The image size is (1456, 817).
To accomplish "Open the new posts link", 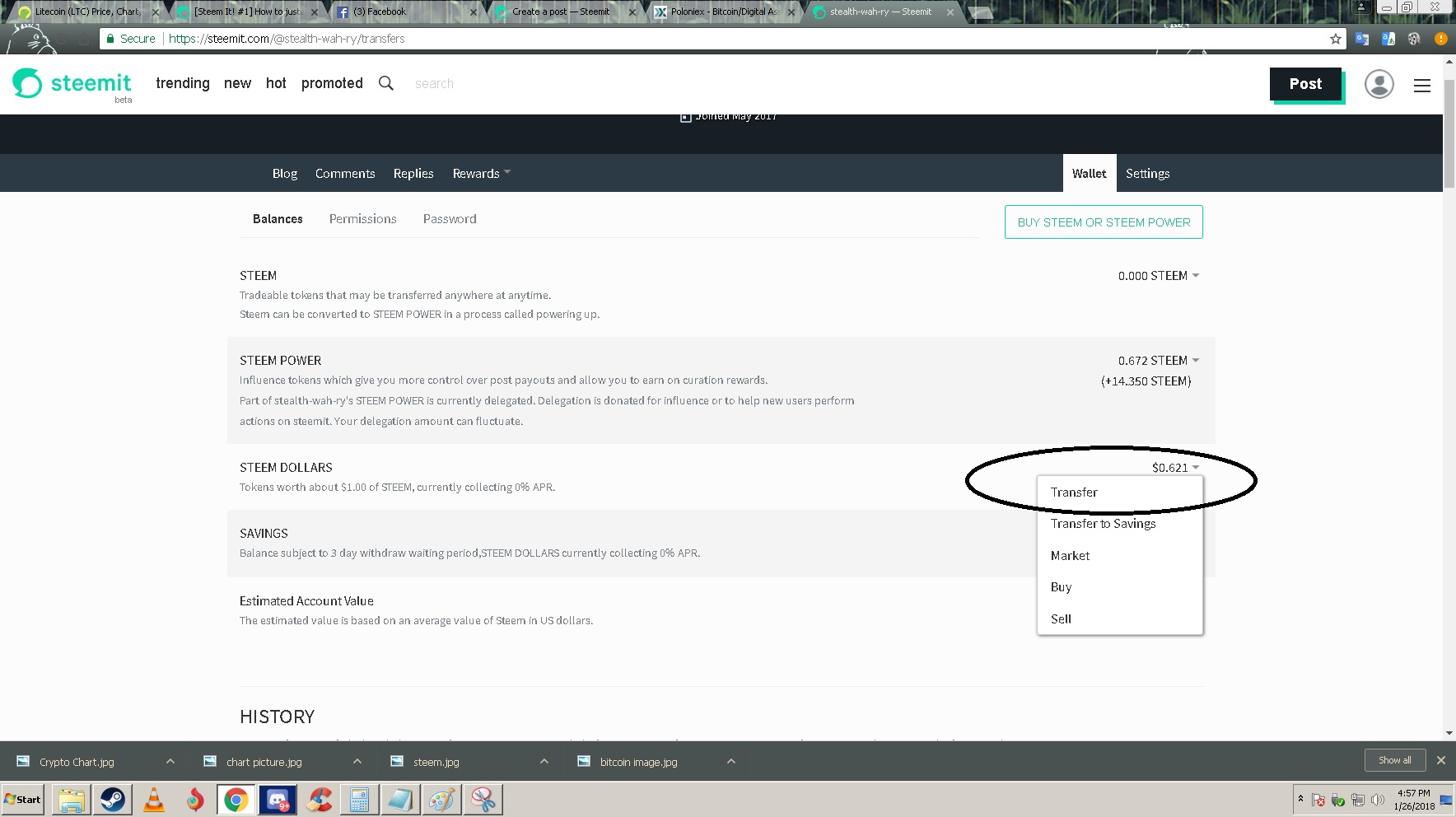I will (237, 83).
